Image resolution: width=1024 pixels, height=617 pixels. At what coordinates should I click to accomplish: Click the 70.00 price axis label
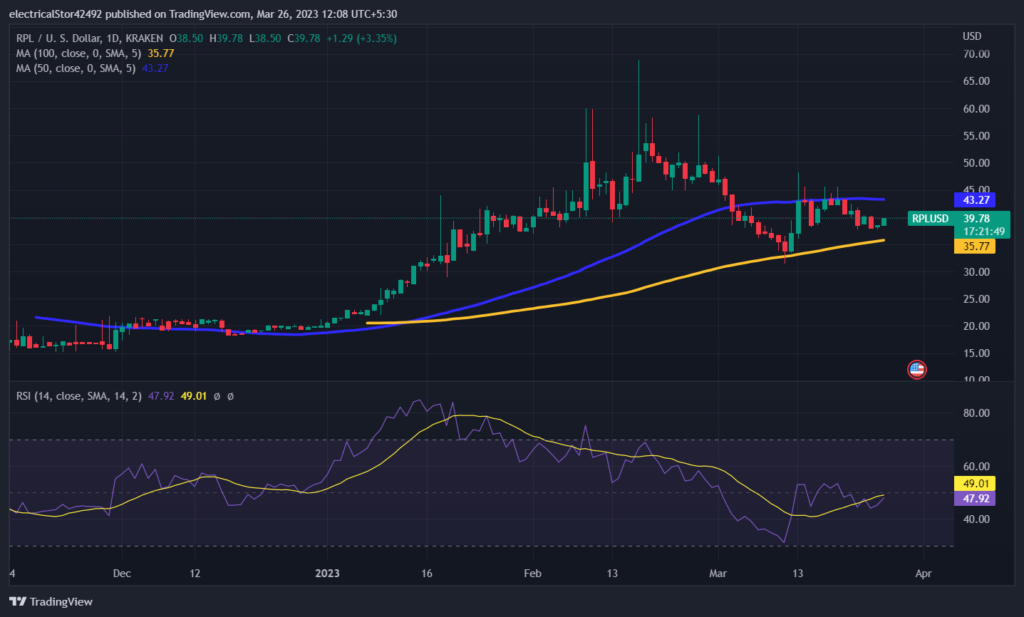976,54
